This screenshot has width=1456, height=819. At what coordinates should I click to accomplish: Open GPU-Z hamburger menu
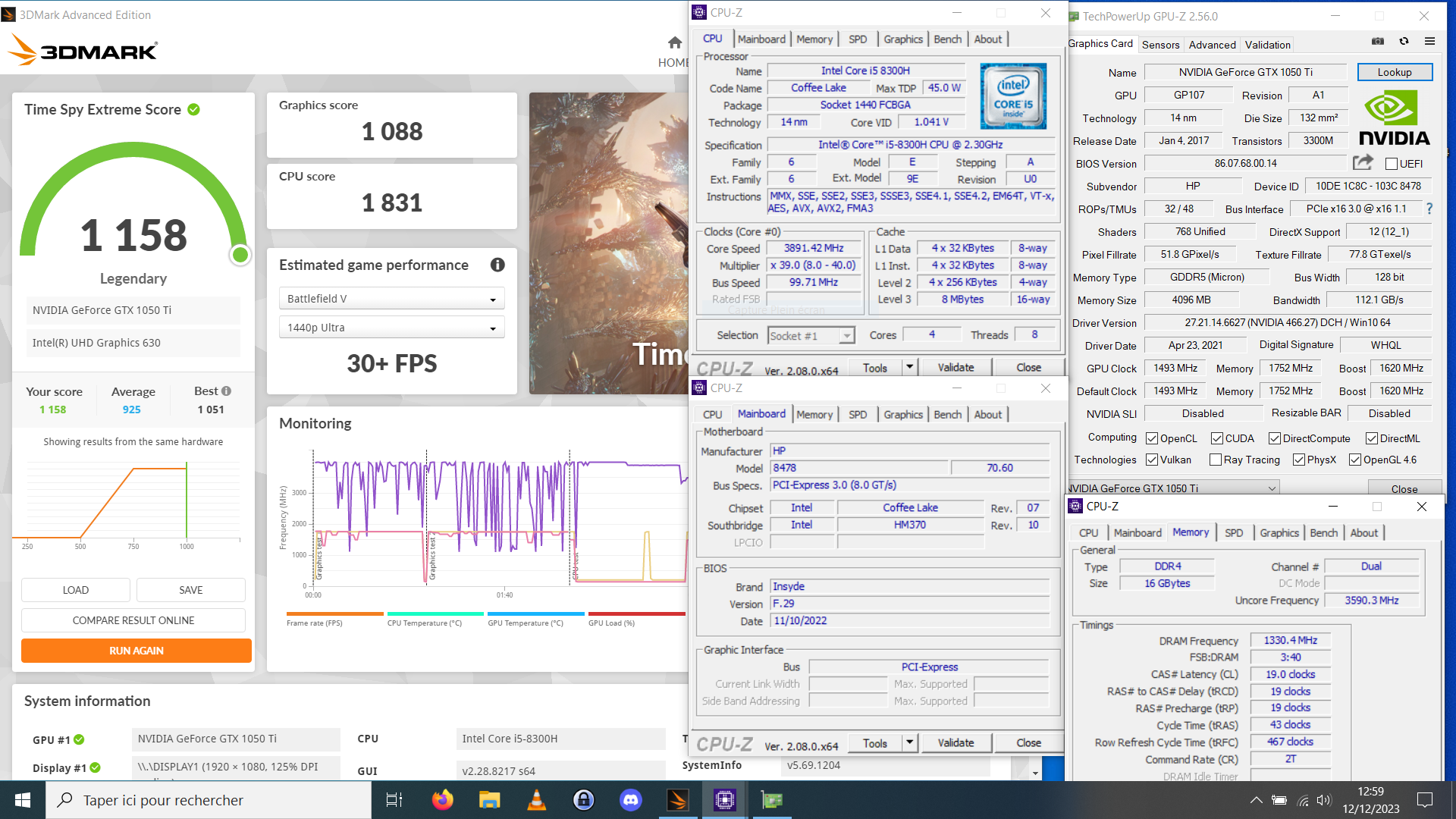pos(1429,42)
